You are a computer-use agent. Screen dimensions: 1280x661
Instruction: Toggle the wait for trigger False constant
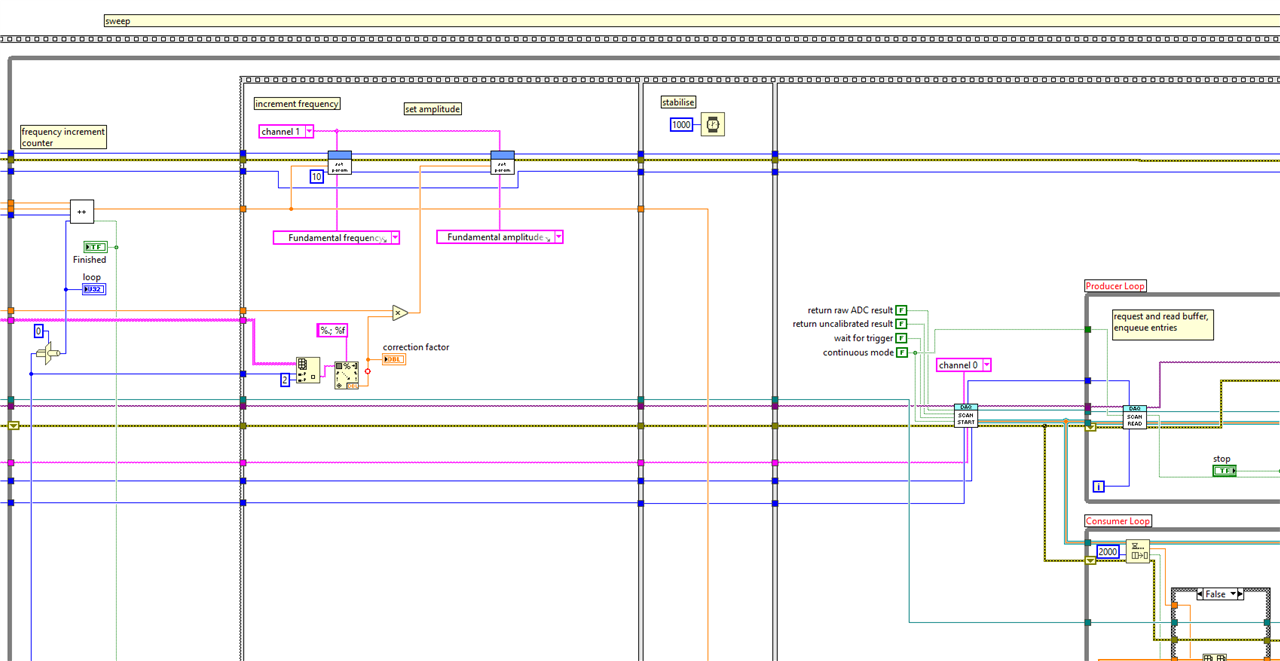pyautogui.click(x=901, y=338)
